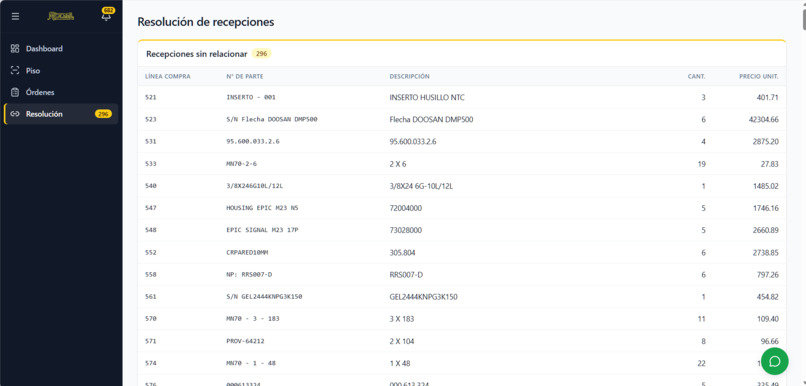Click description 305.804
806x386 pixels.
pyautogui.click(x=402, y=253)
